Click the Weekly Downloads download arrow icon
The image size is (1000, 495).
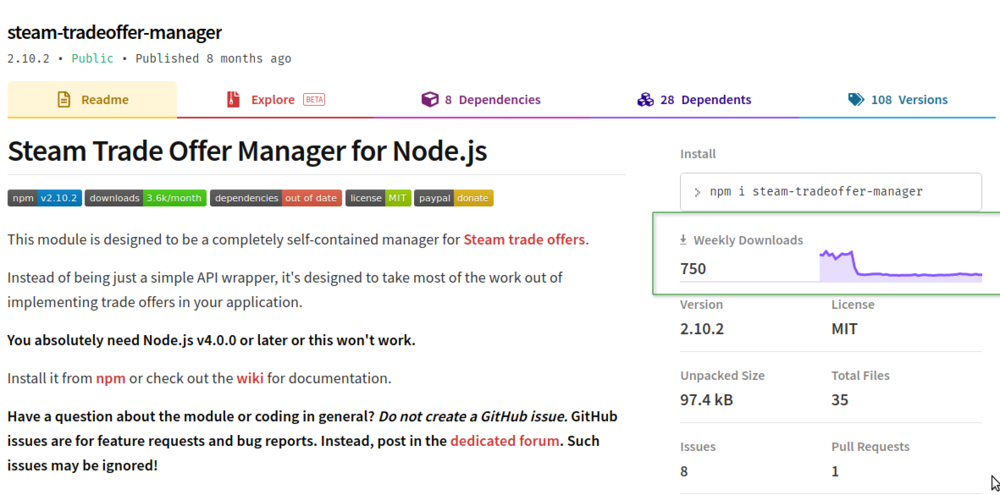coord(684,240)
